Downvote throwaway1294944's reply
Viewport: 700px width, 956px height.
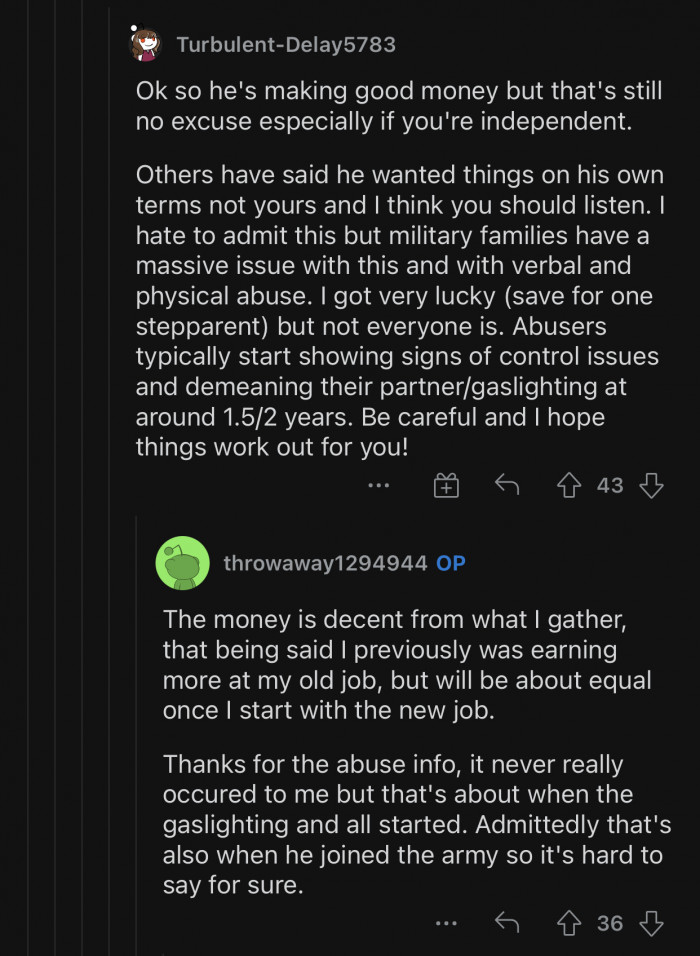[x=652, y=923]
